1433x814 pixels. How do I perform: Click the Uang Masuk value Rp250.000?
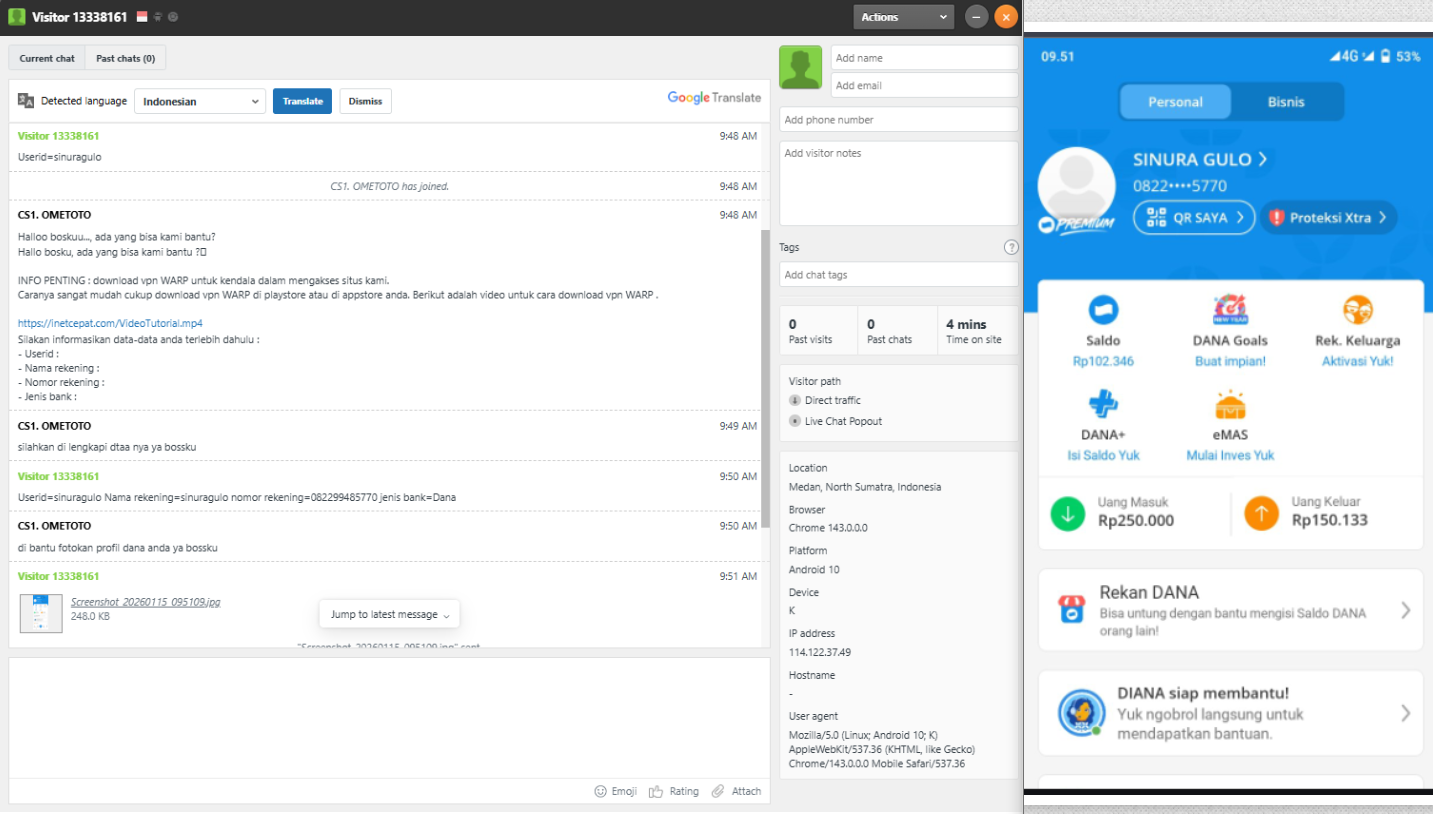[1135, 520]
